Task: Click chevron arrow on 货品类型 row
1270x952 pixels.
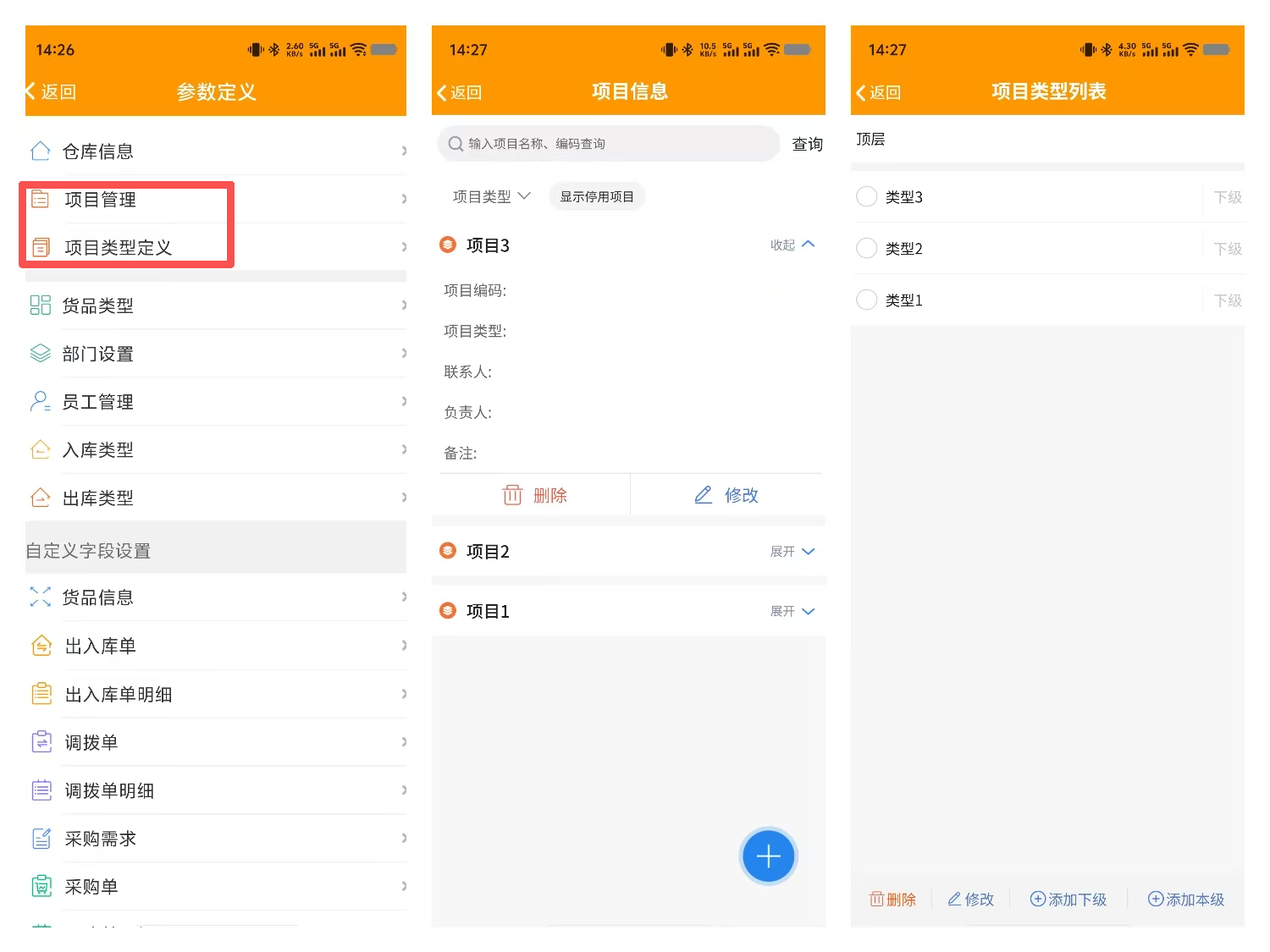Action: click(403, 305)
